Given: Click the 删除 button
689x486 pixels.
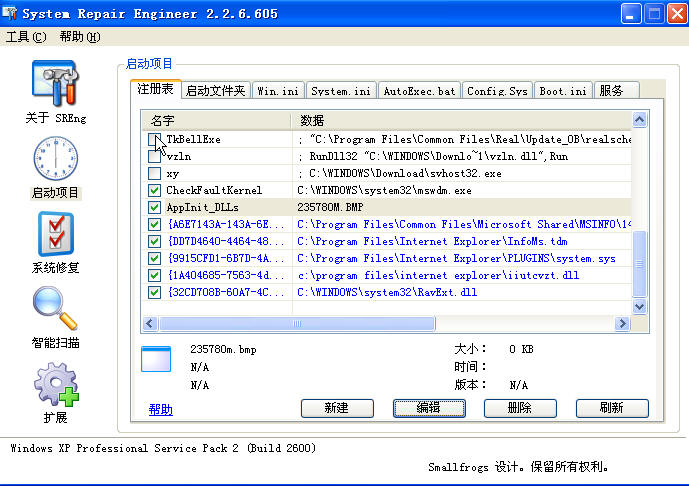Looking at the screenshot, I should pyautogui.click(x=520, y=408).
